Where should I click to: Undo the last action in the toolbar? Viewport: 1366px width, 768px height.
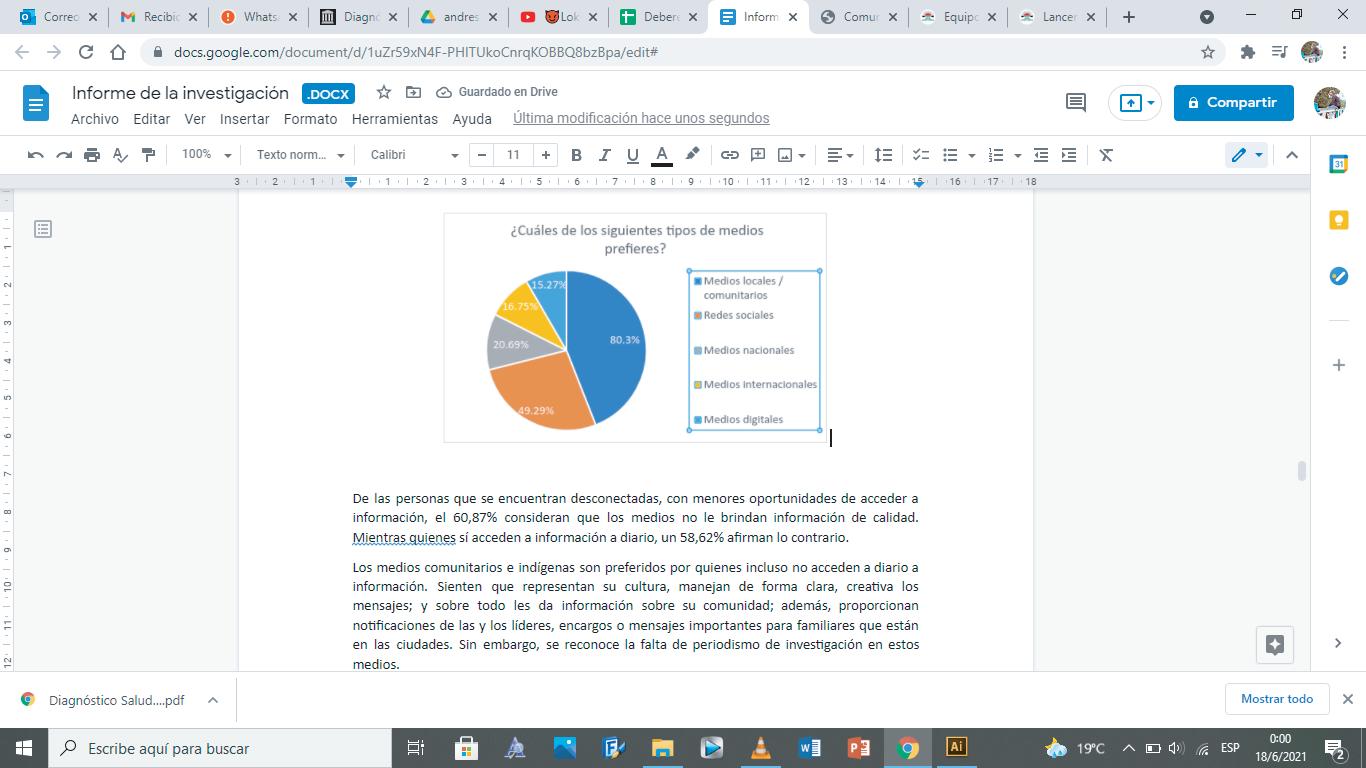[x=36, y=155]
